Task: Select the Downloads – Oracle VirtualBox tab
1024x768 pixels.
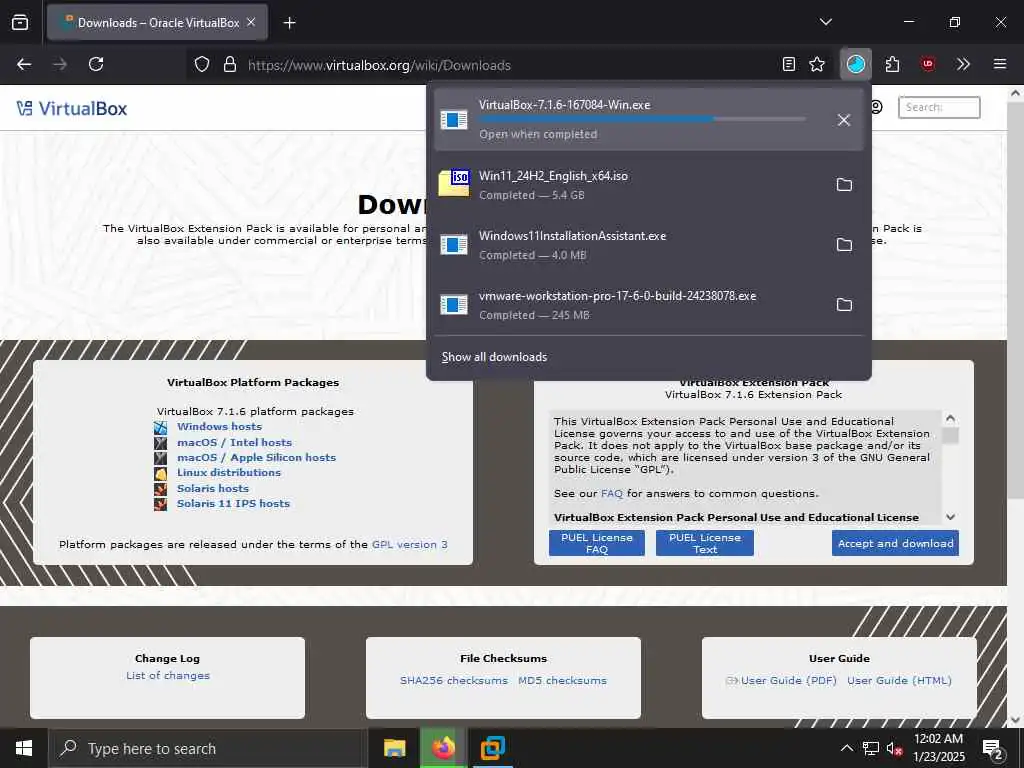Action: pos(157,22)
